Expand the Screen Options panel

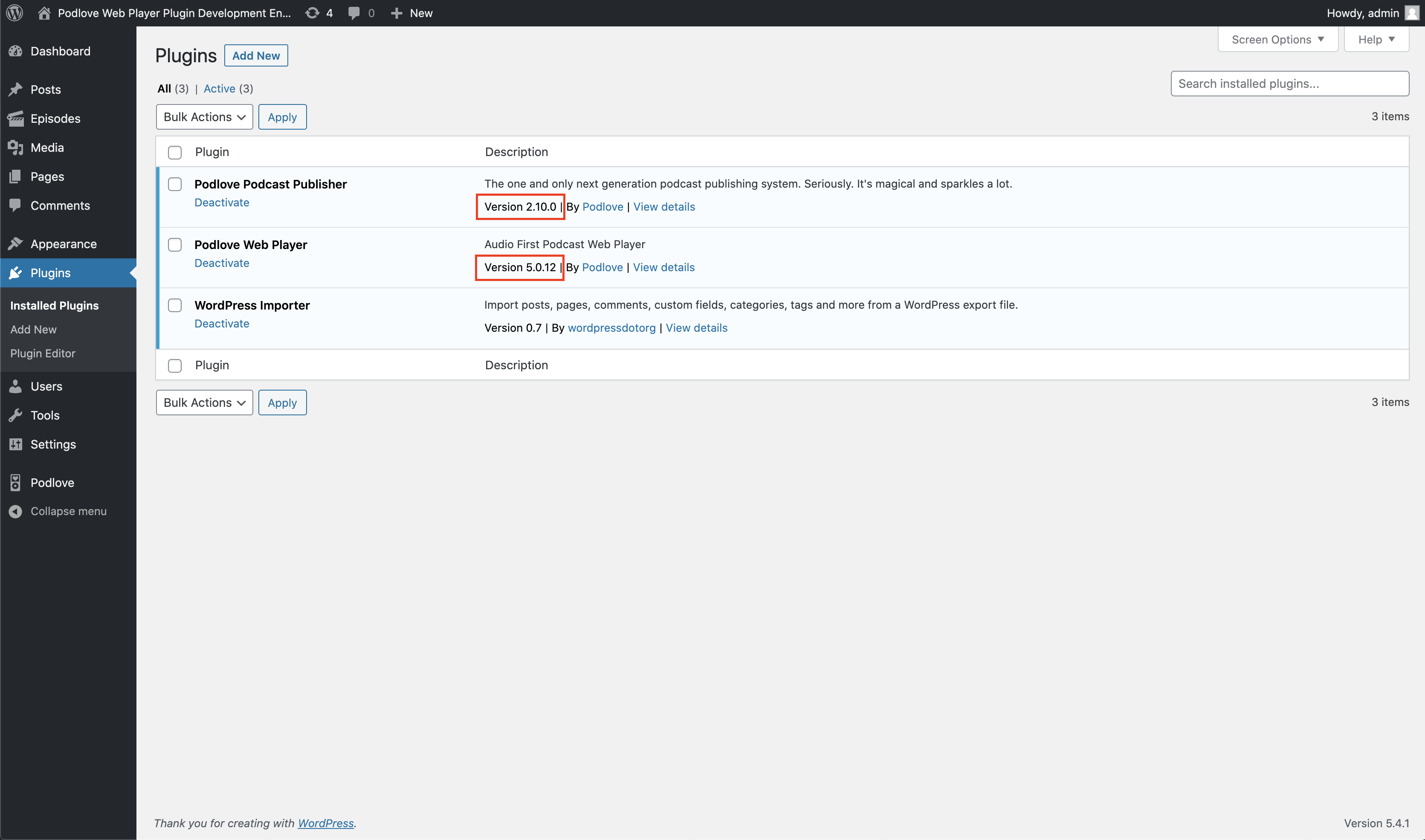click(x=1277, y=40)
